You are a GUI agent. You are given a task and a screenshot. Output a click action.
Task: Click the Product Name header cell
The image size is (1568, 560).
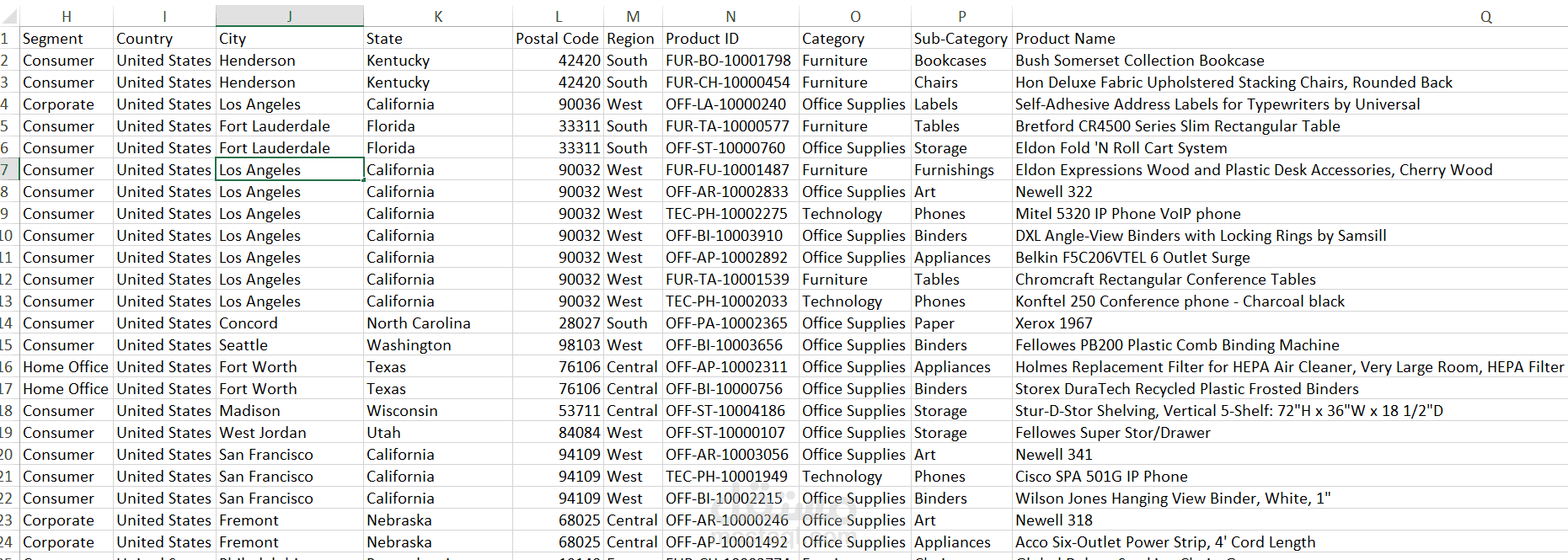[x=1065, y=39]
